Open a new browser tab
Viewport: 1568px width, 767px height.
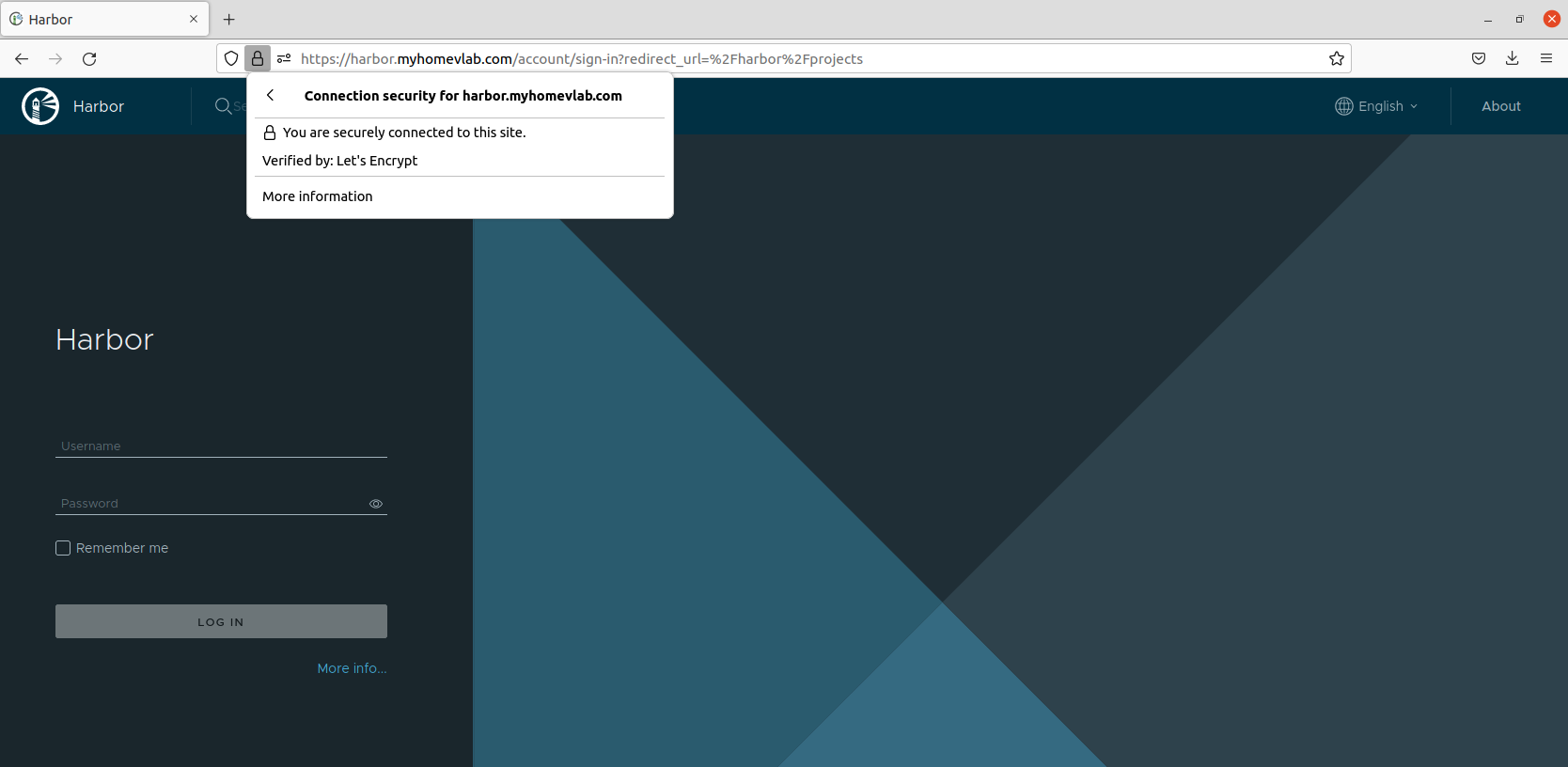pyautogui.click(x=228, y=19)
